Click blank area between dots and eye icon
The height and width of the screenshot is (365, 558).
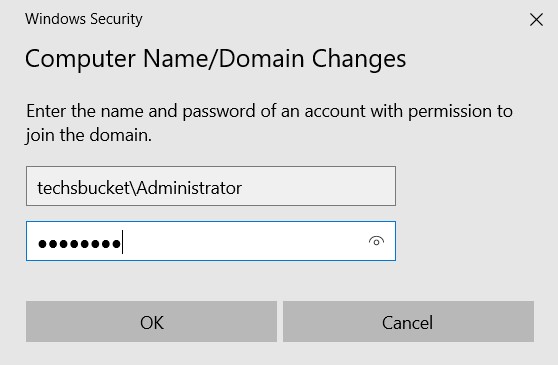tap(246, 241)
